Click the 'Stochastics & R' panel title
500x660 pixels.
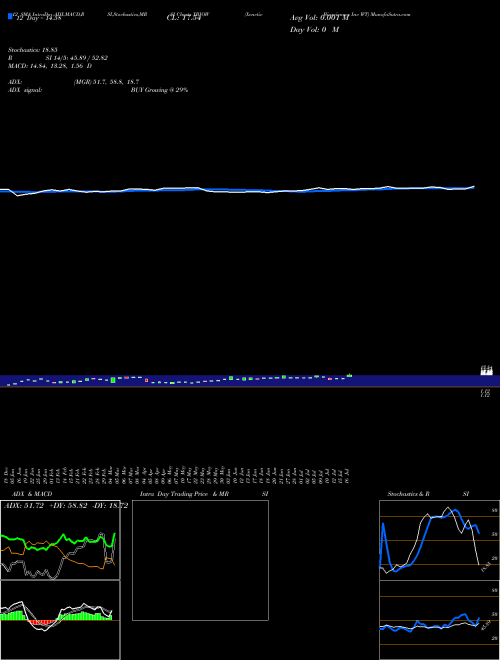(x=408, y=494)
